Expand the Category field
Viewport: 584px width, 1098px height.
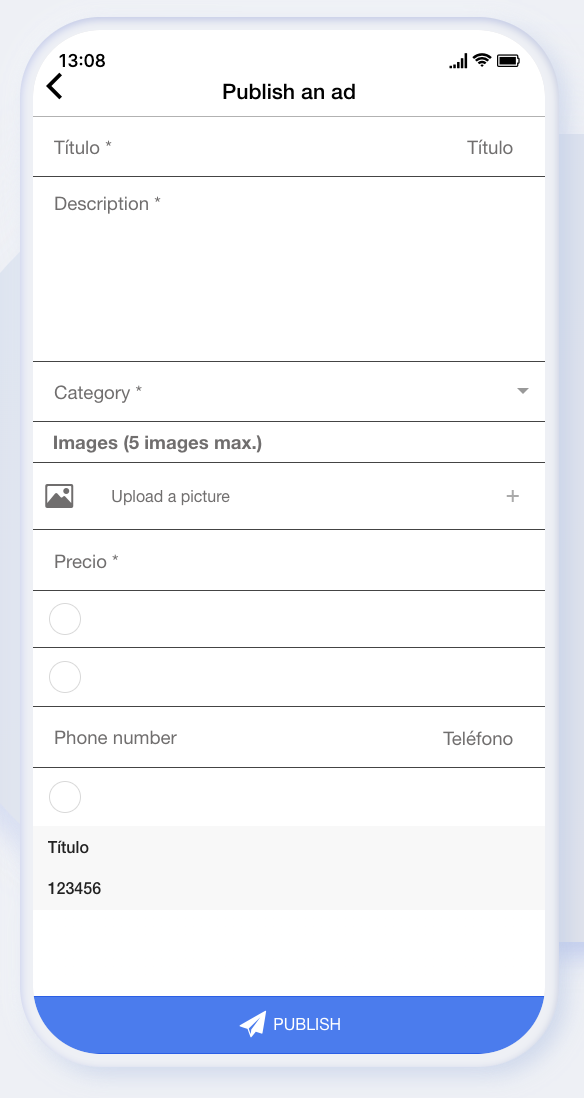[x=288, y=391]
